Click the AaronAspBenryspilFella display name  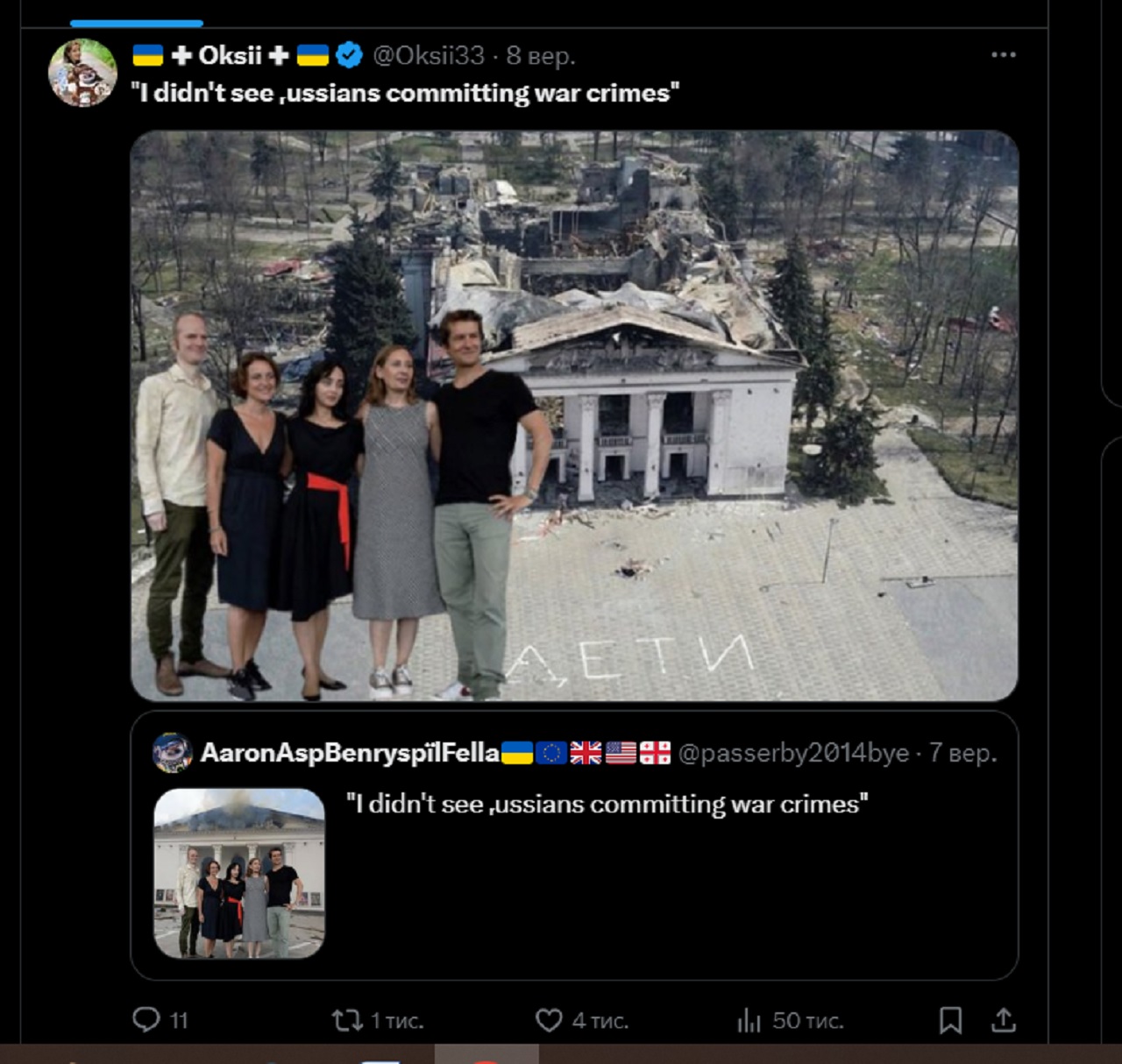coord(349,753)
